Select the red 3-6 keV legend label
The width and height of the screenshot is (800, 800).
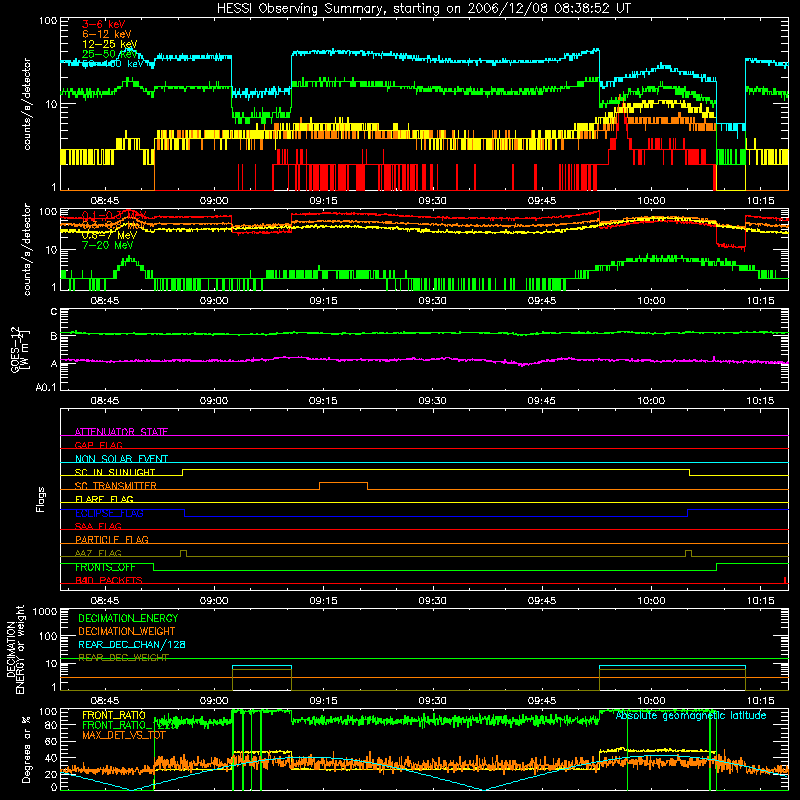(103, 24)
